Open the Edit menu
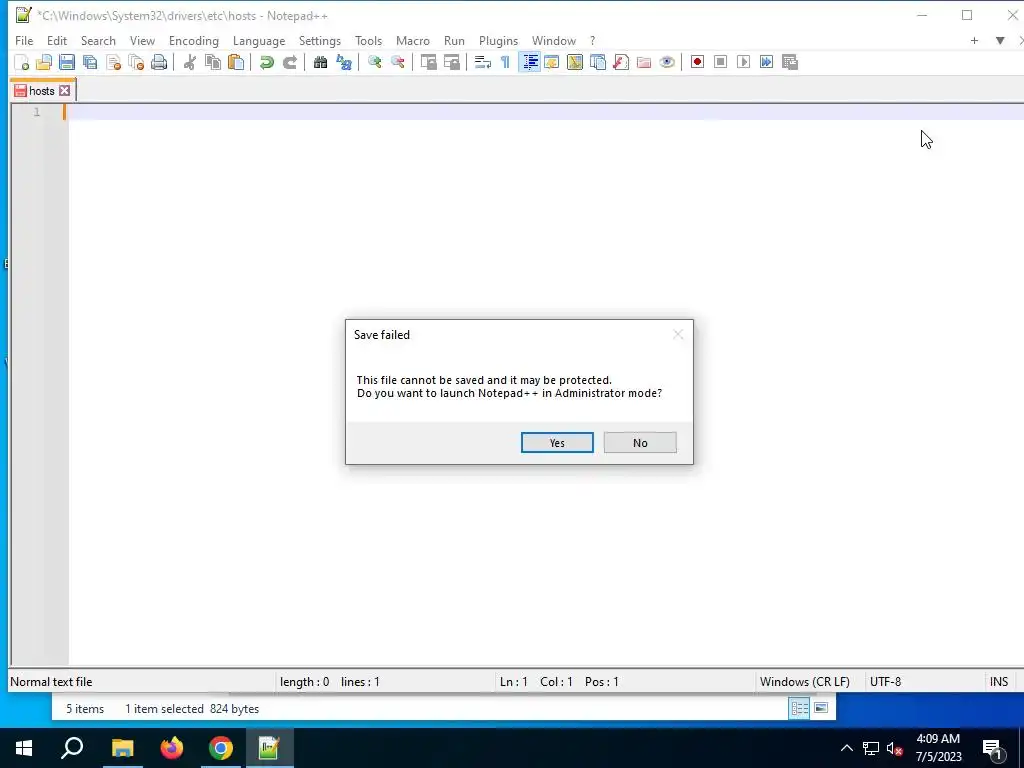The height and width of the screenshot is (768, 1024). click(57, 40)
